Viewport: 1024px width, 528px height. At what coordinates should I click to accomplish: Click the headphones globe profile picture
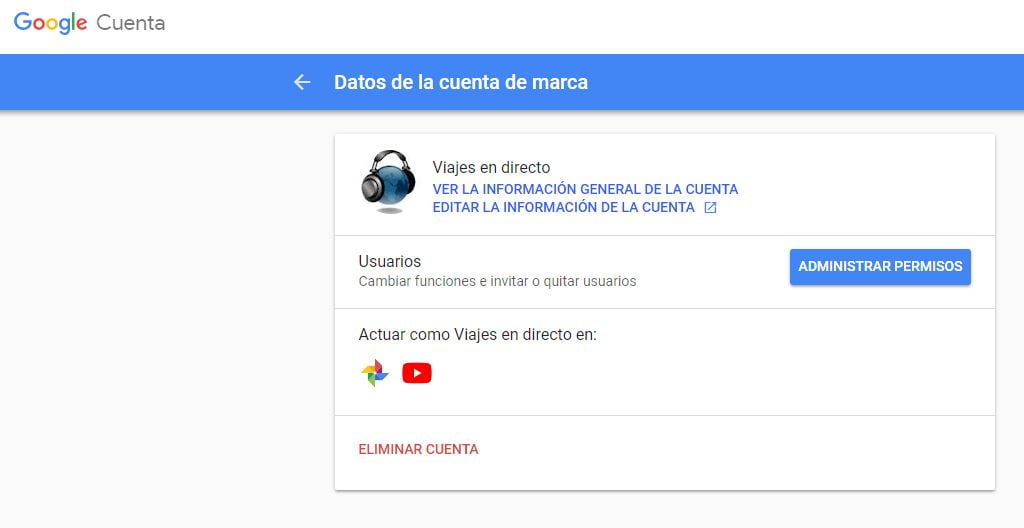pyautogui.click(x=388, y=181)
